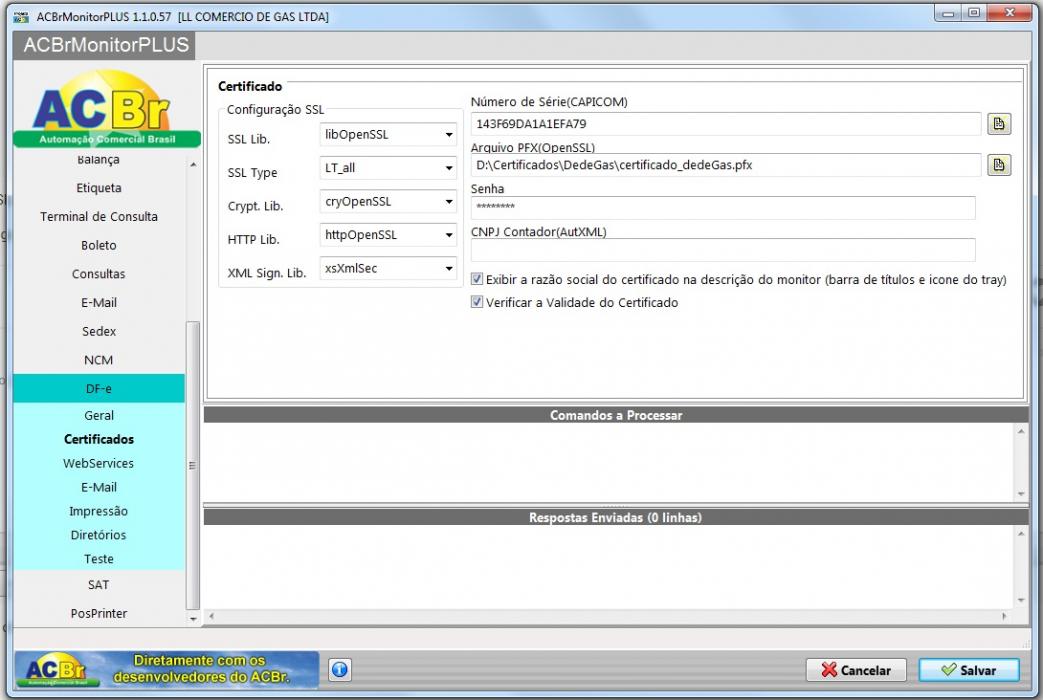The width and height of the screenshot is (1043, 700).
Task: Click the Arquivo PFX(OpenSSL) path field
Action: coord(726,165)
